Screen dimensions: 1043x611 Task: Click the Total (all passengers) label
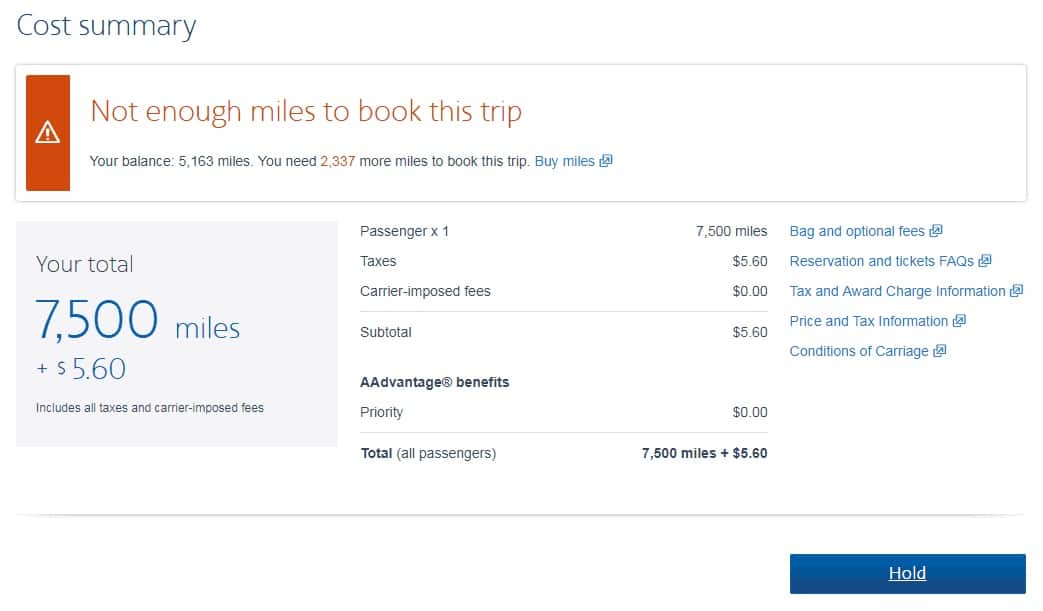point(428,453)
